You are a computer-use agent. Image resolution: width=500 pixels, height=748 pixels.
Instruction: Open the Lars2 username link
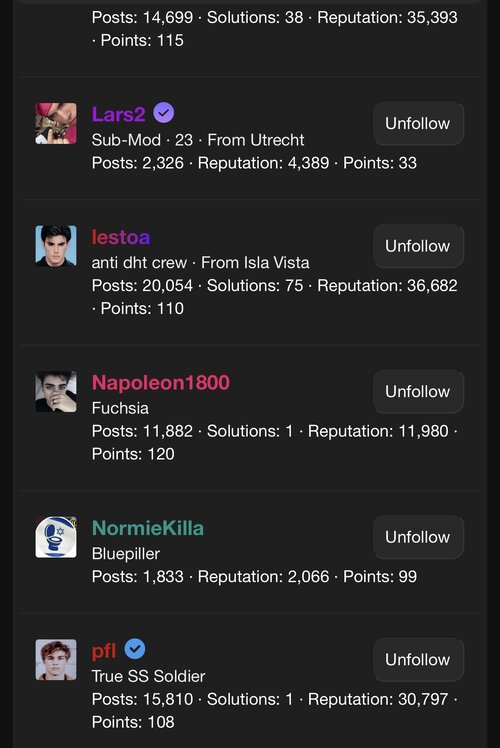coord(119,114)
